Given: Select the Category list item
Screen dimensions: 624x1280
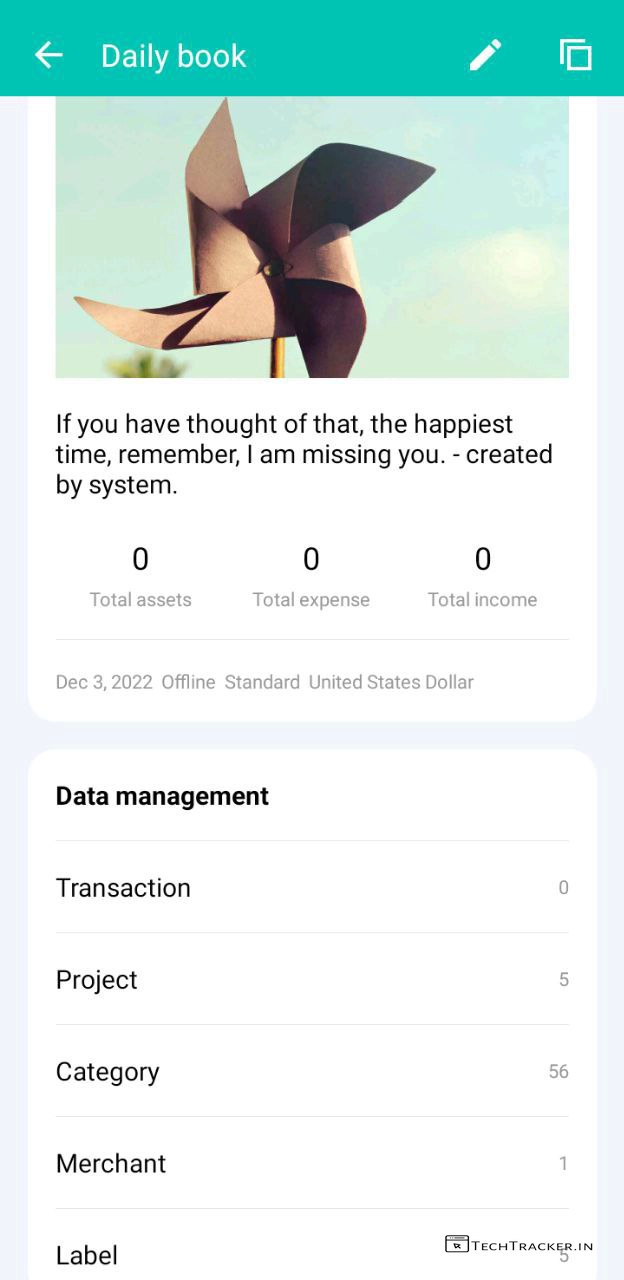Looking at the screenshot, I should tap(312, 1071).
